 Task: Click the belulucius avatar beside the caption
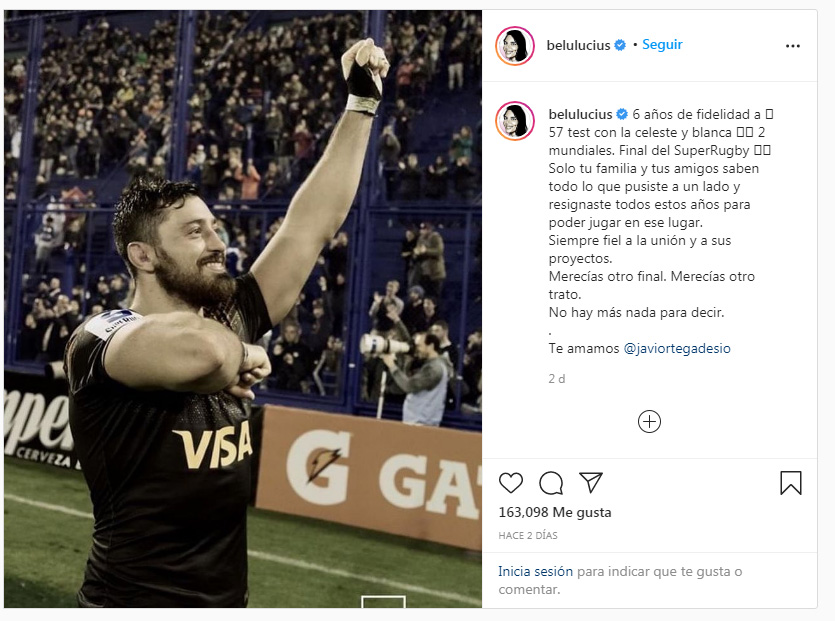tap(515, 121)
